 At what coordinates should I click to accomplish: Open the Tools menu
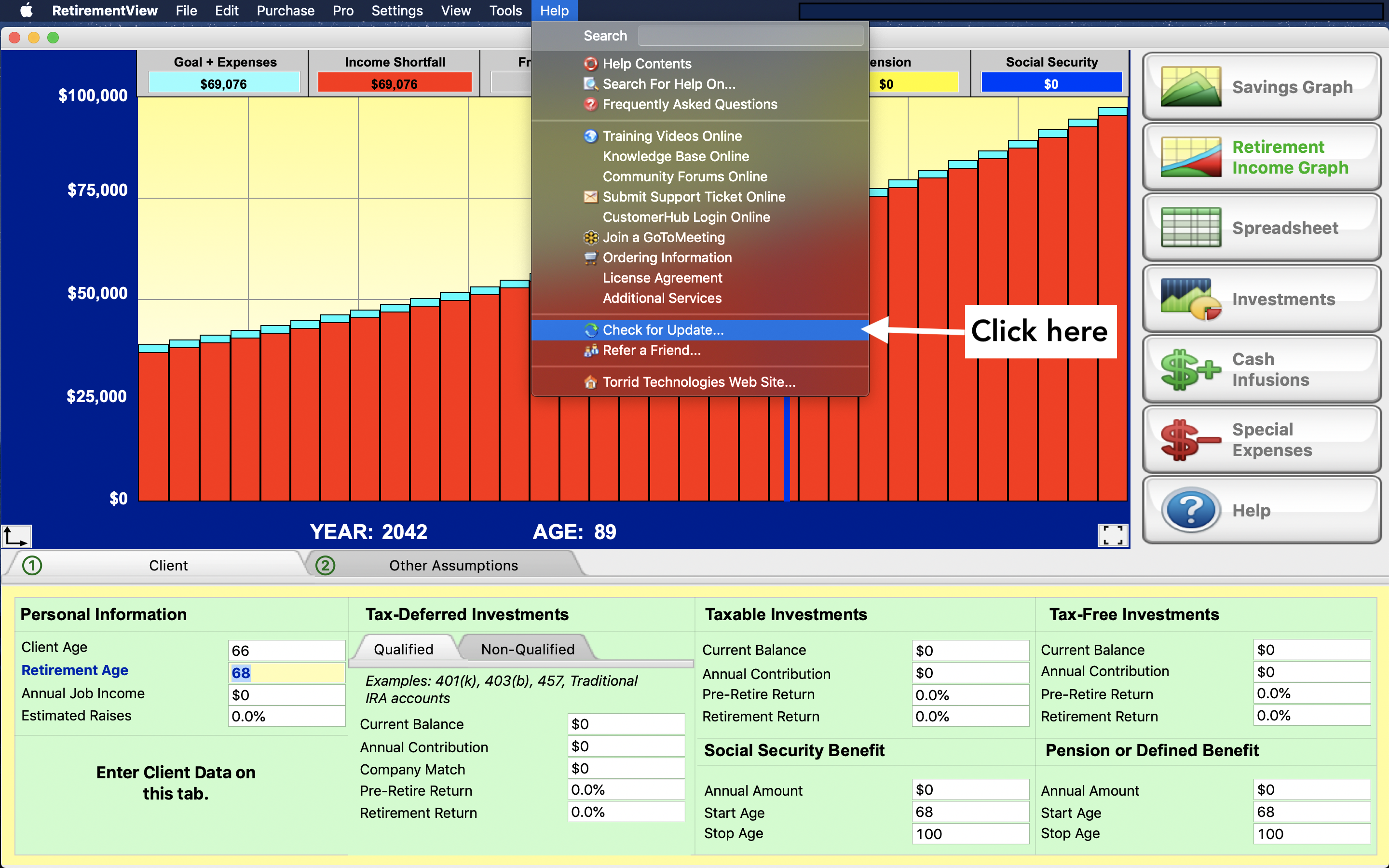click(505, 10)
